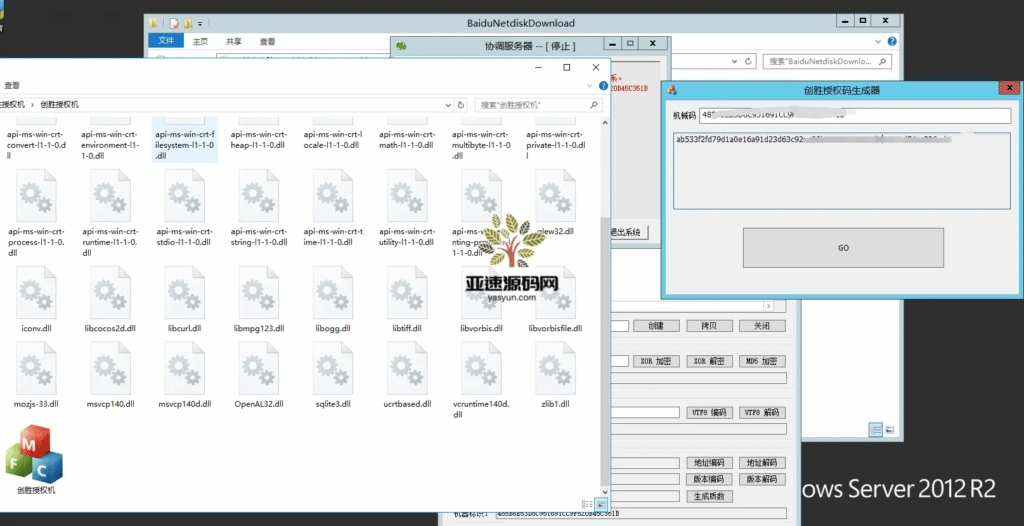This screenshot has width=1024, height=526.
Task: Open the quick access toolbar customize dropdown
Action: coord(199,23)
